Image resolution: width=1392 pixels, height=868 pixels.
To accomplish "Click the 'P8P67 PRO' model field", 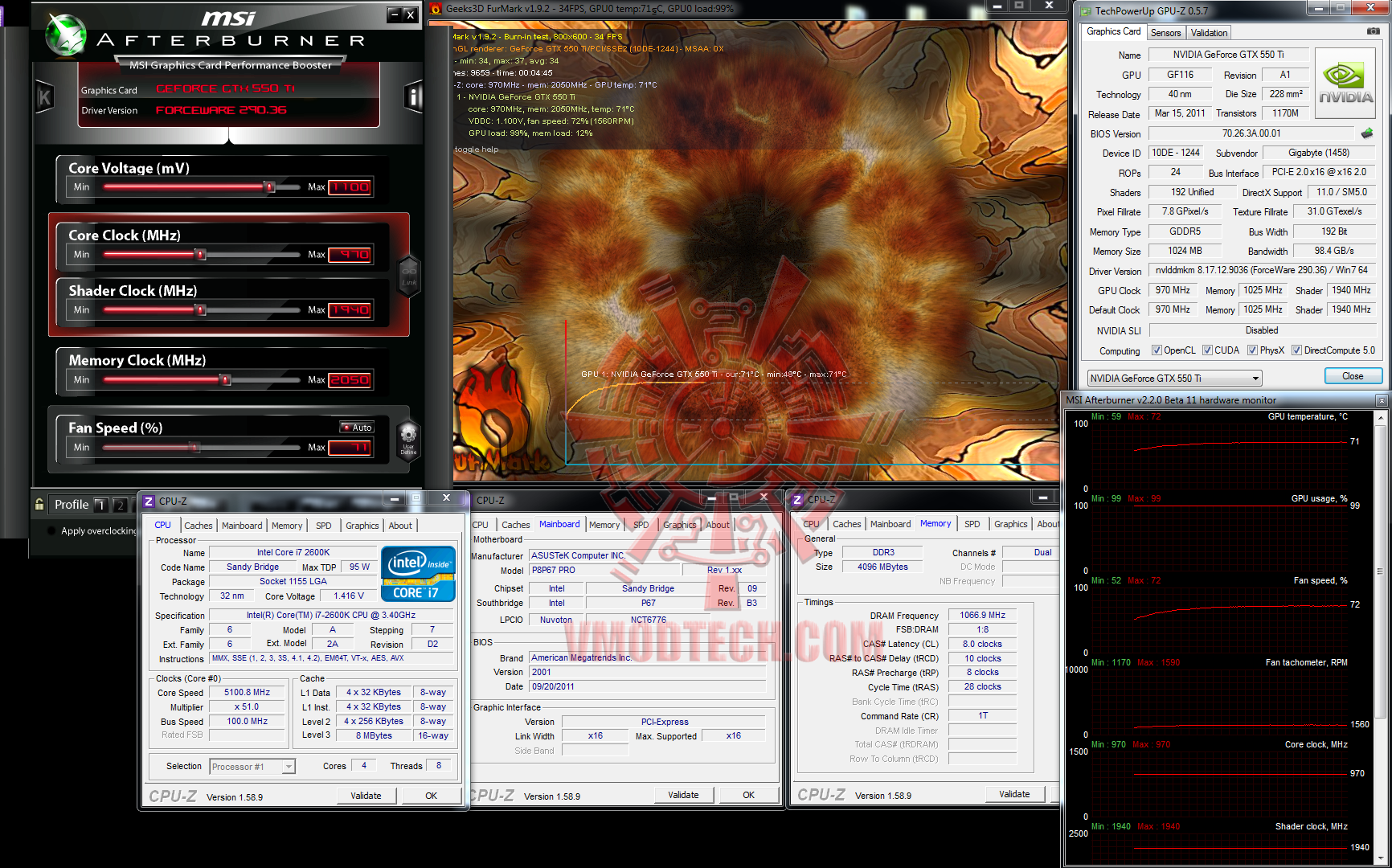I will 606,571.
